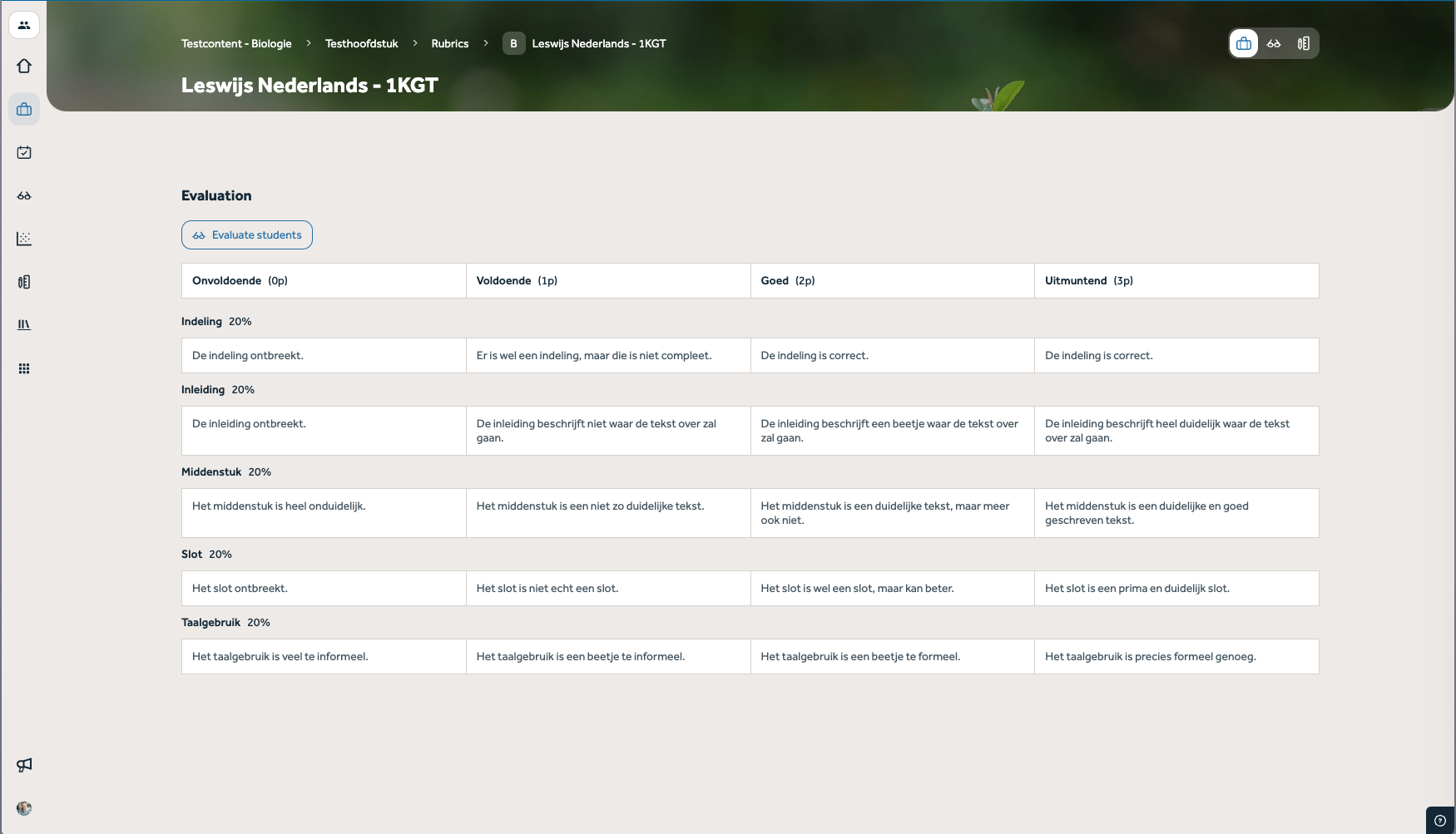
Task: Click the Evaluation section heading
Action: pos(216,196)
